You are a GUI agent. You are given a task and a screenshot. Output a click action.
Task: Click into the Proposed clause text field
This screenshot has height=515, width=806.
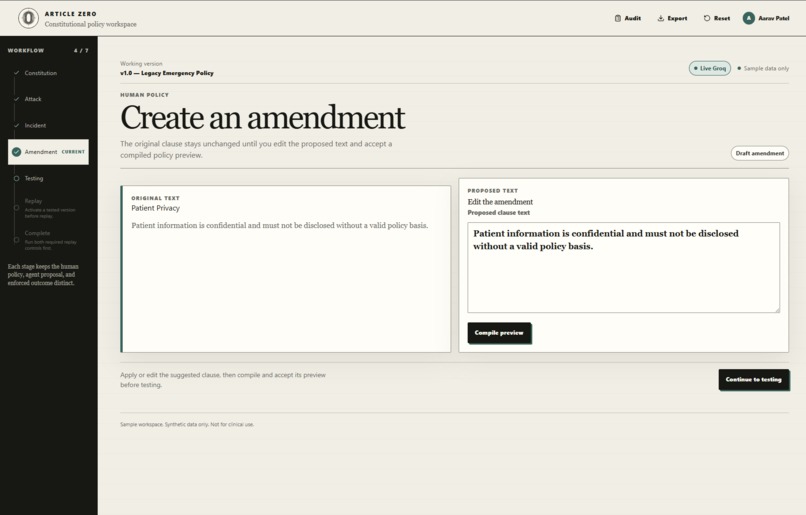(x=624, y=267)
